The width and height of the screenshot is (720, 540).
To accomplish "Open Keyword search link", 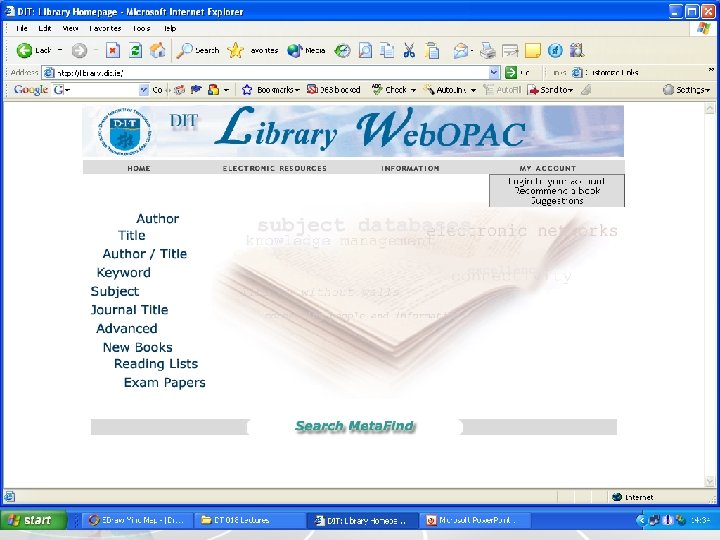I will pyautogui.click(x=124, y=273).
